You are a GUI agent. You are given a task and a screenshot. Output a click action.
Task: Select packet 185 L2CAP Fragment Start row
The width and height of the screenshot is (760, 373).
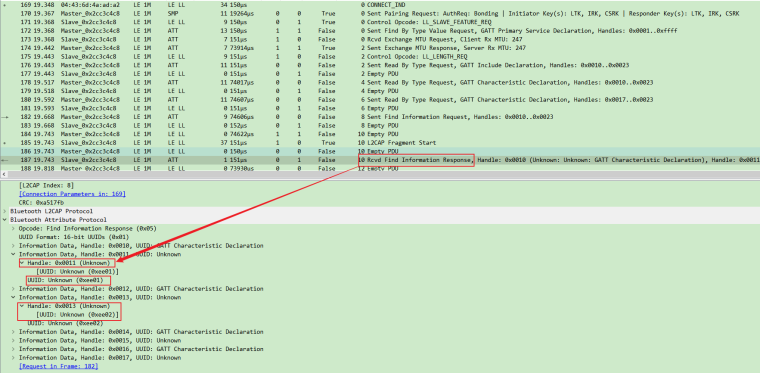point(380,143)
